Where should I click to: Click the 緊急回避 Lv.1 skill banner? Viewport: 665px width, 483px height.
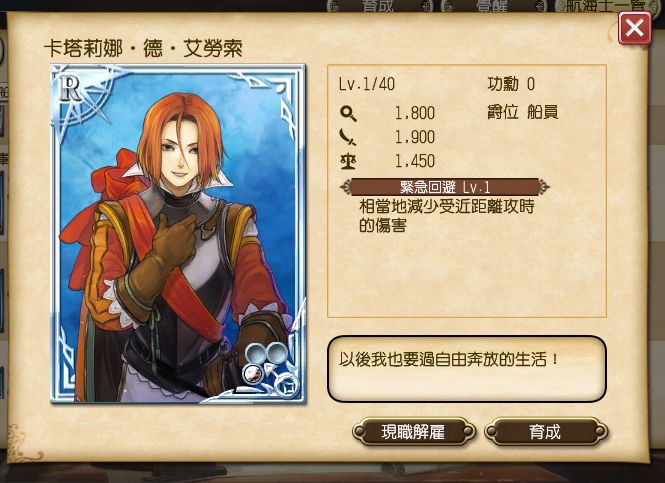pyautogui.click(x=445, y=187)
